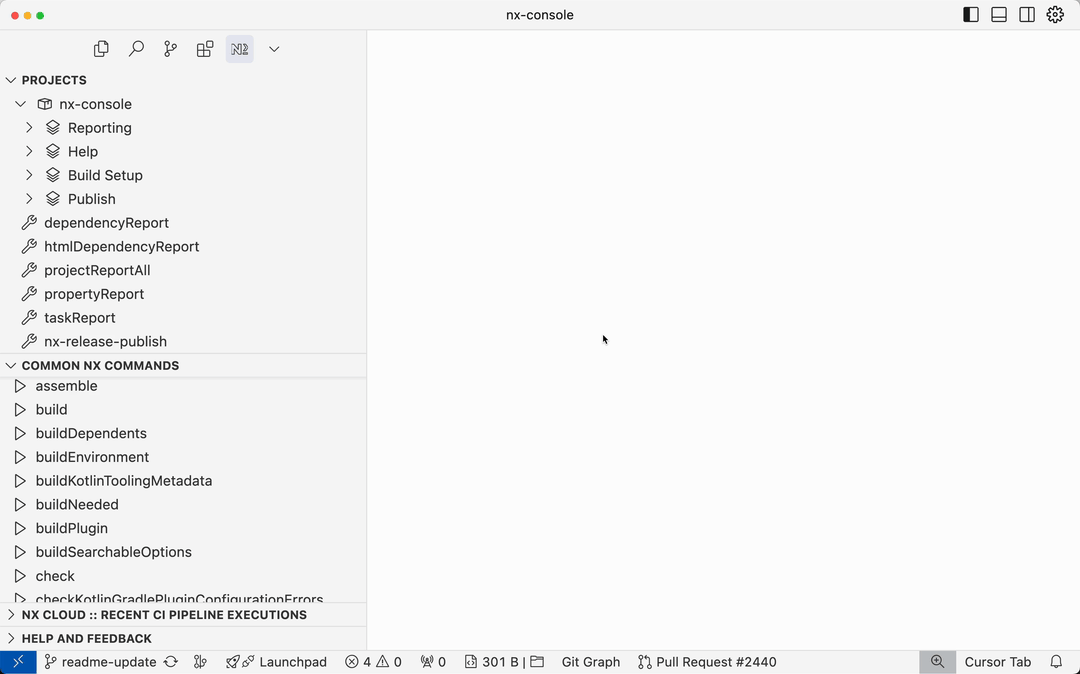Screen dimensions: 1080x674
Task: Click Cursor Tab in status bar
Action: coord(998,662)
